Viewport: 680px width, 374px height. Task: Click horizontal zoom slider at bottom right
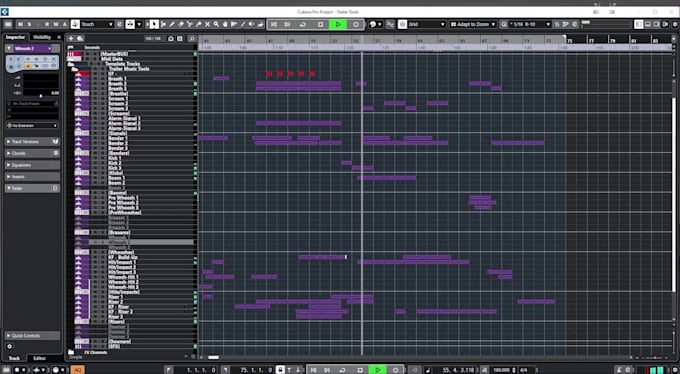click(x=654, y=358)
